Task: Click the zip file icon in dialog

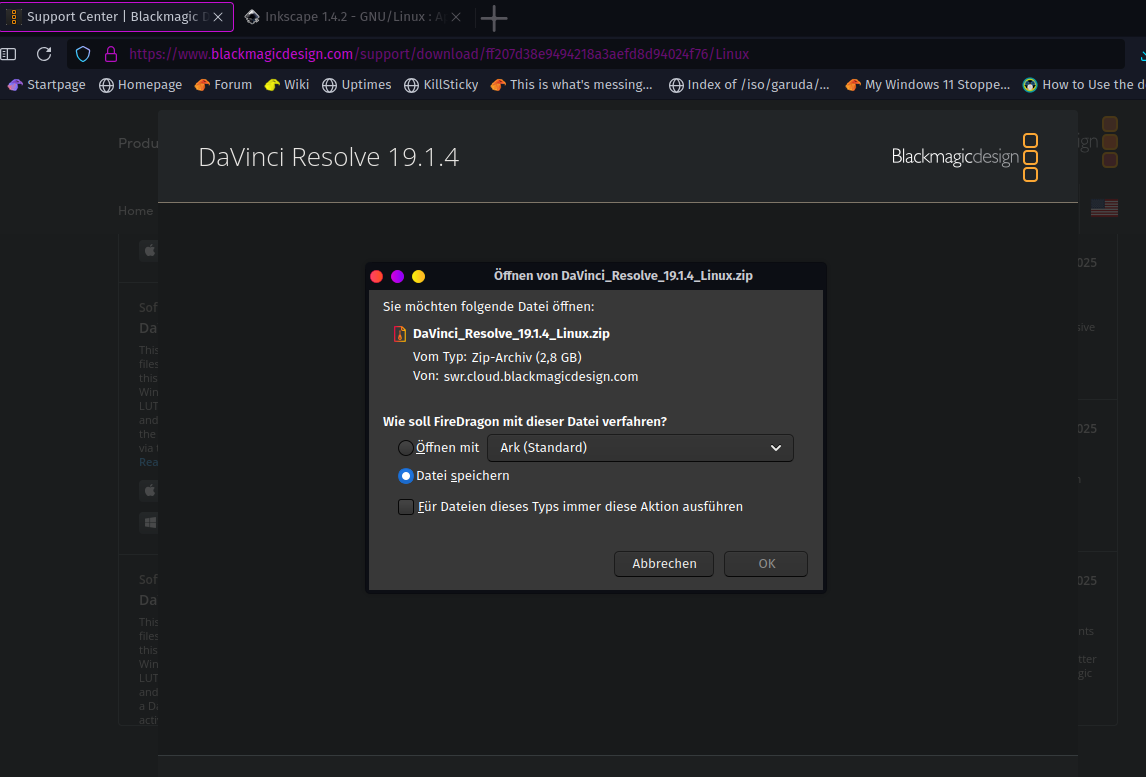Action: pyautogui.click(x=400, y=334)
